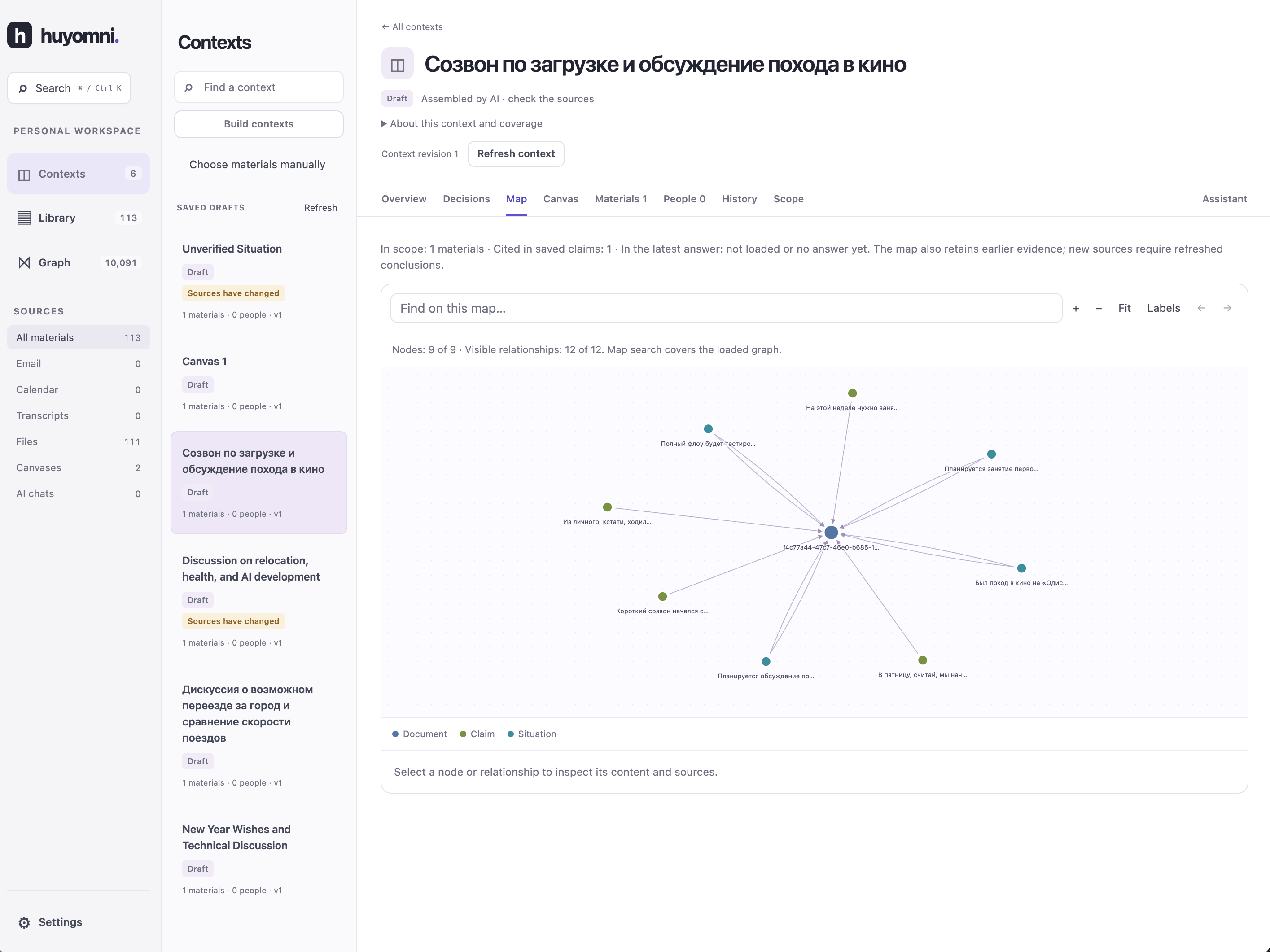Go back in map history arrow

coord(1201,309)
